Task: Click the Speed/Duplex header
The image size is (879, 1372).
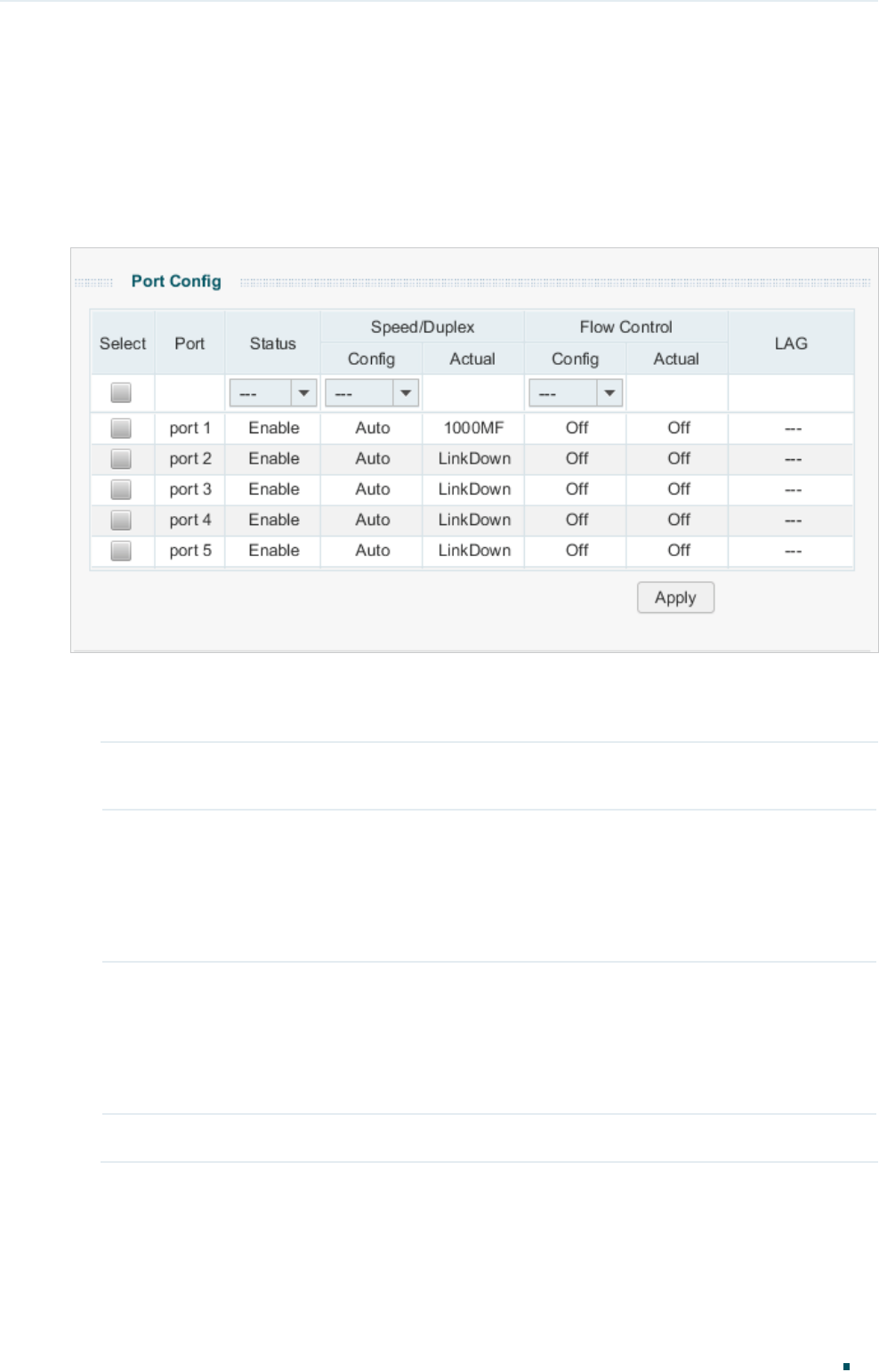Action: click(x=422, y=327)
